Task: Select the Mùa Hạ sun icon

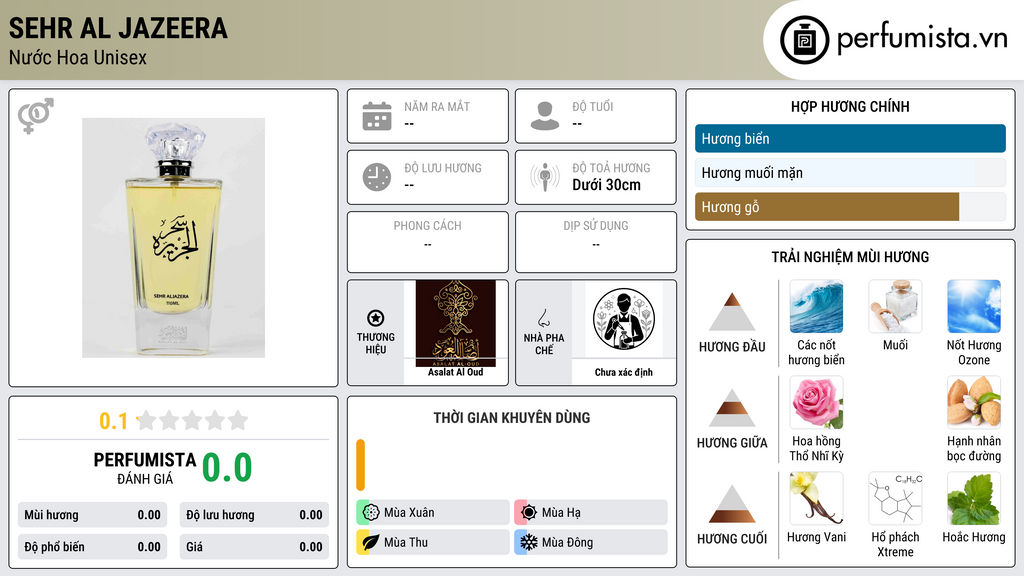Action: tap(529, 513)
